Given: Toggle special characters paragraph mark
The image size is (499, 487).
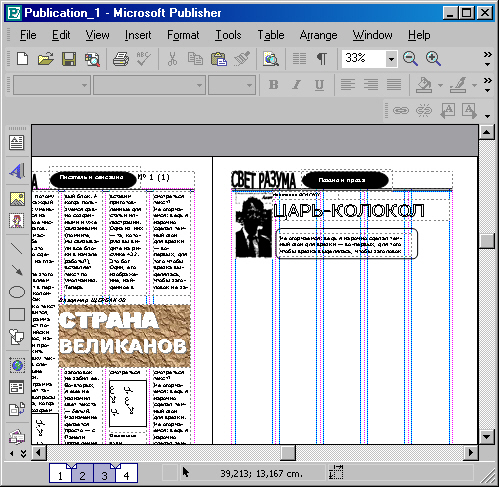Looking at the screenshot, I should click(x=322, y=59).
